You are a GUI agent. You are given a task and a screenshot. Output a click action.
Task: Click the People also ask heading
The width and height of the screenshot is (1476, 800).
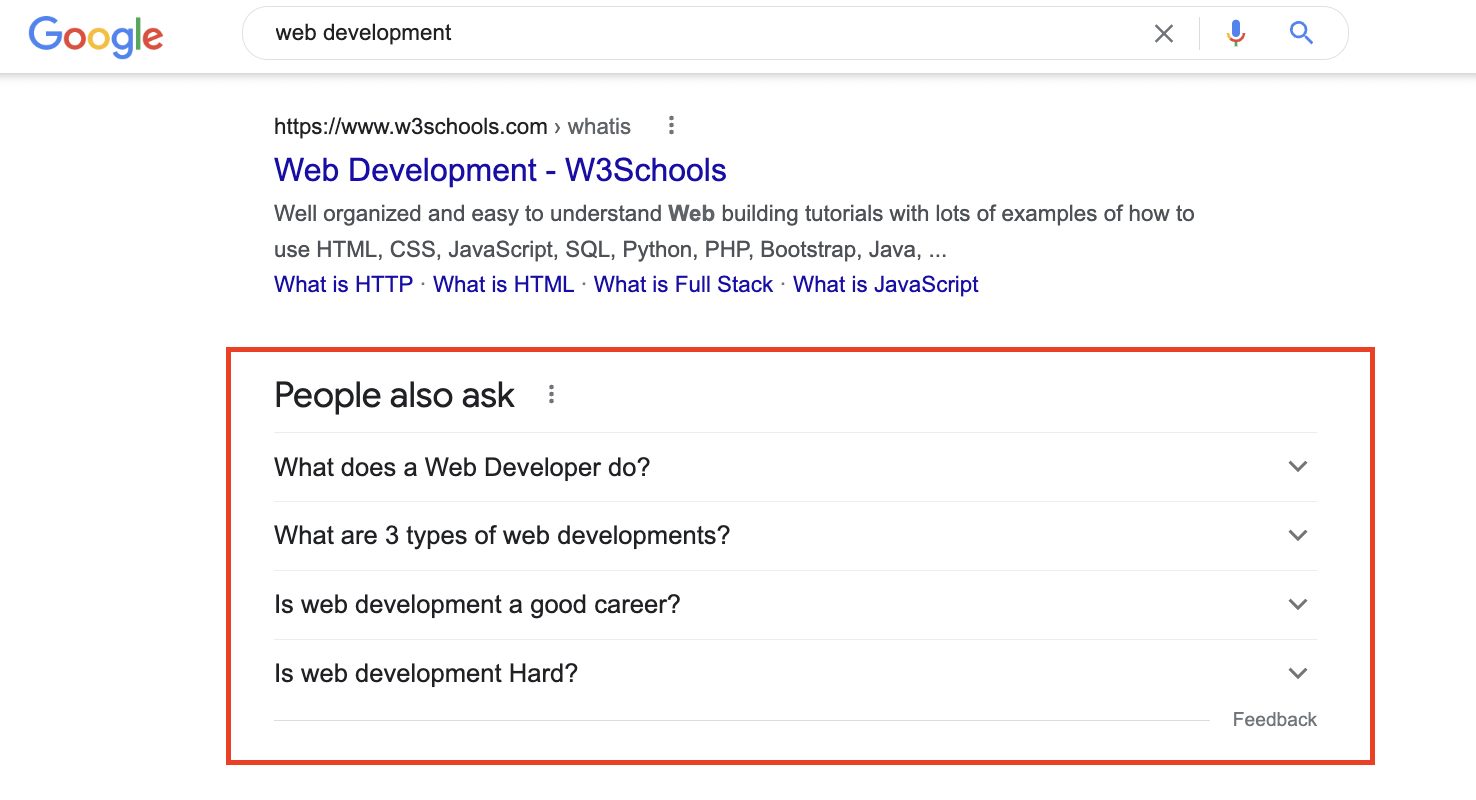coord(394,395)
